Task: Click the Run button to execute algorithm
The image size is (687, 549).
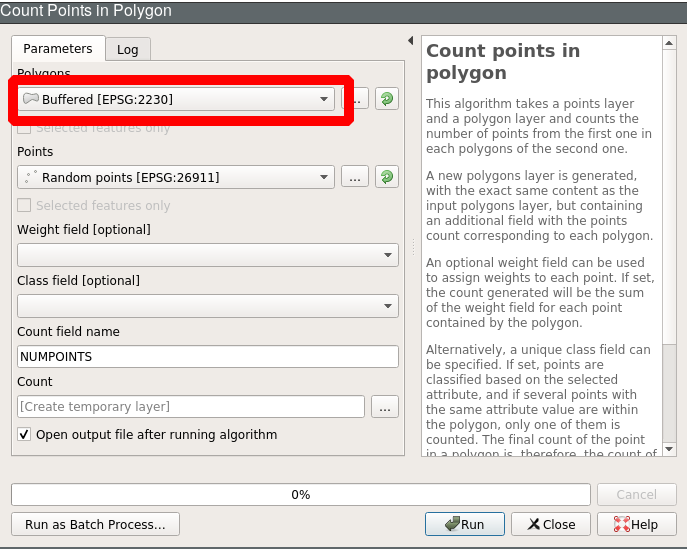Action: coord(464,524)
